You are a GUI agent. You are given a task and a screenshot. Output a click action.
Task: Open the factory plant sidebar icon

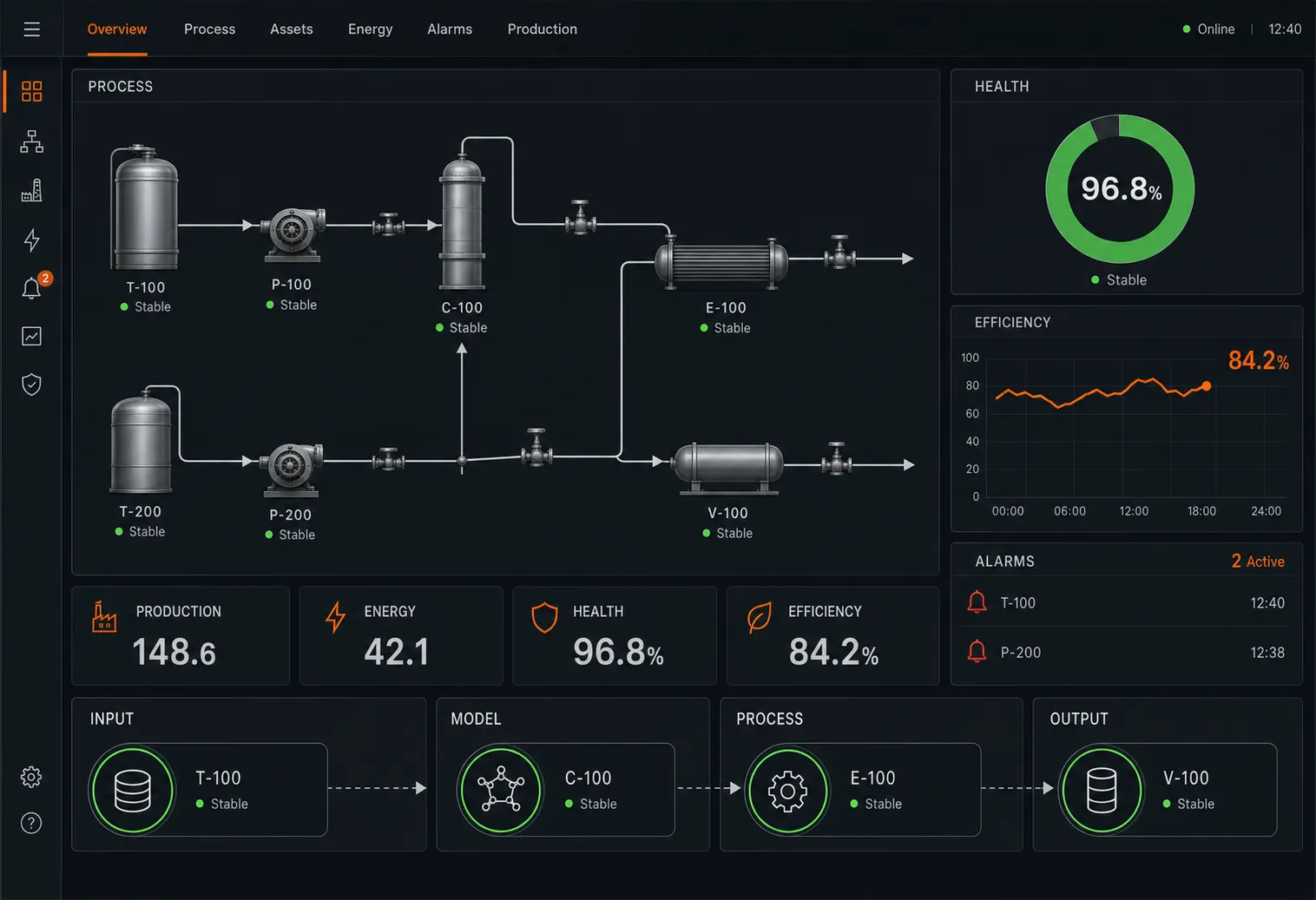tap(32, 190)
